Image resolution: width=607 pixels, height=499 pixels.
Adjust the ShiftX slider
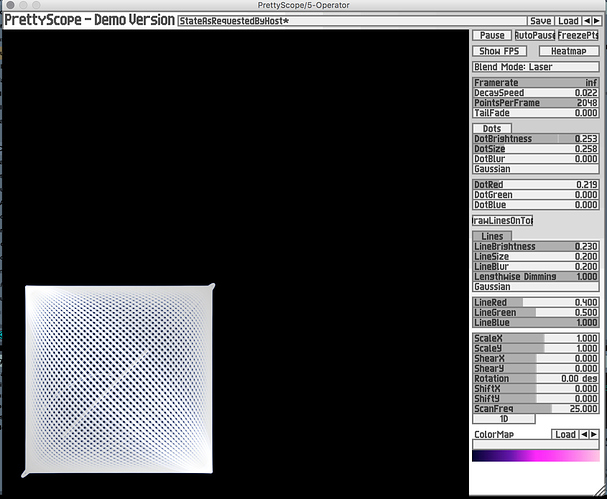tap(536, 389)
